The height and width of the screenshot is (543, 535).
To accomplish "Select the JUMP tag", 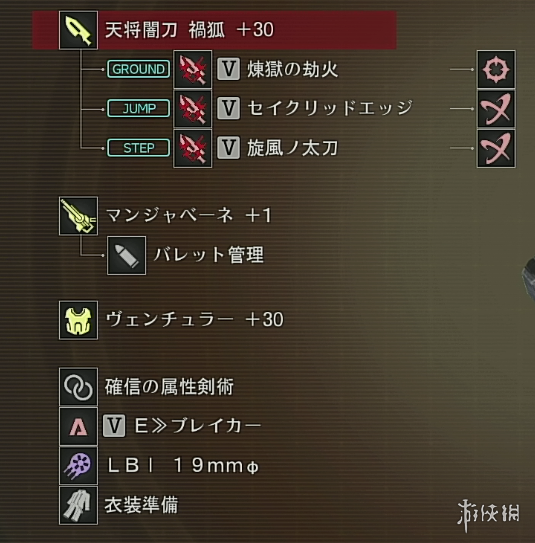I will tap(139, 108).
